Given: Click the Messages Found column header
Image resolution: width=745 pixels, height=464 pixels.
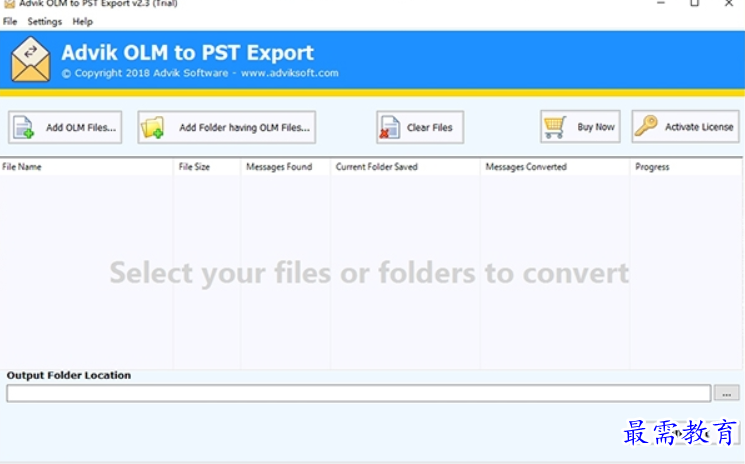Looking at the screenshot, I should pos(285,167).
